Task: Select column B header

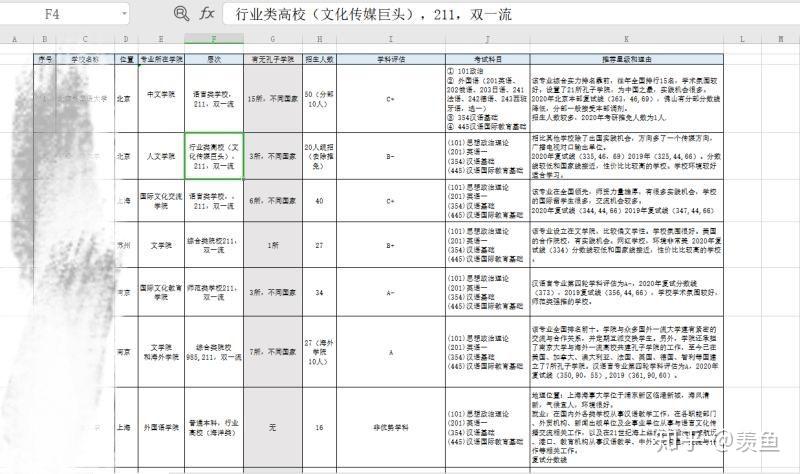Action: pos(44,39)
